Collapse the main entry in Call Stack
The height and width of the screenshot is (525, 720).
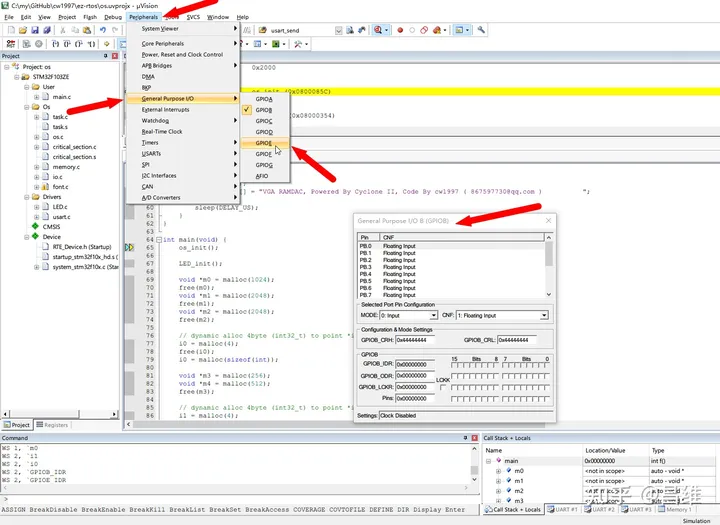(489, 461)
